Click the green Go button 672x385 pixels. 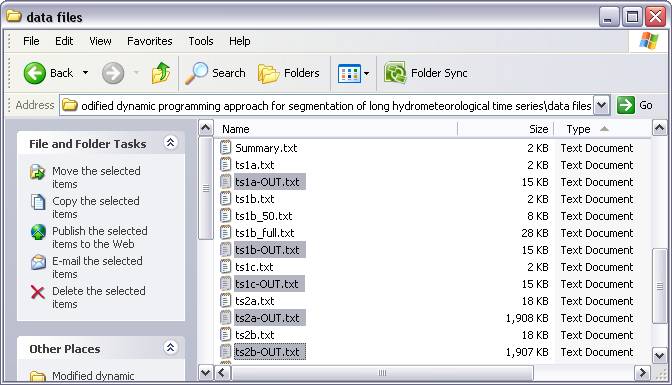click(x=635, y=105)
